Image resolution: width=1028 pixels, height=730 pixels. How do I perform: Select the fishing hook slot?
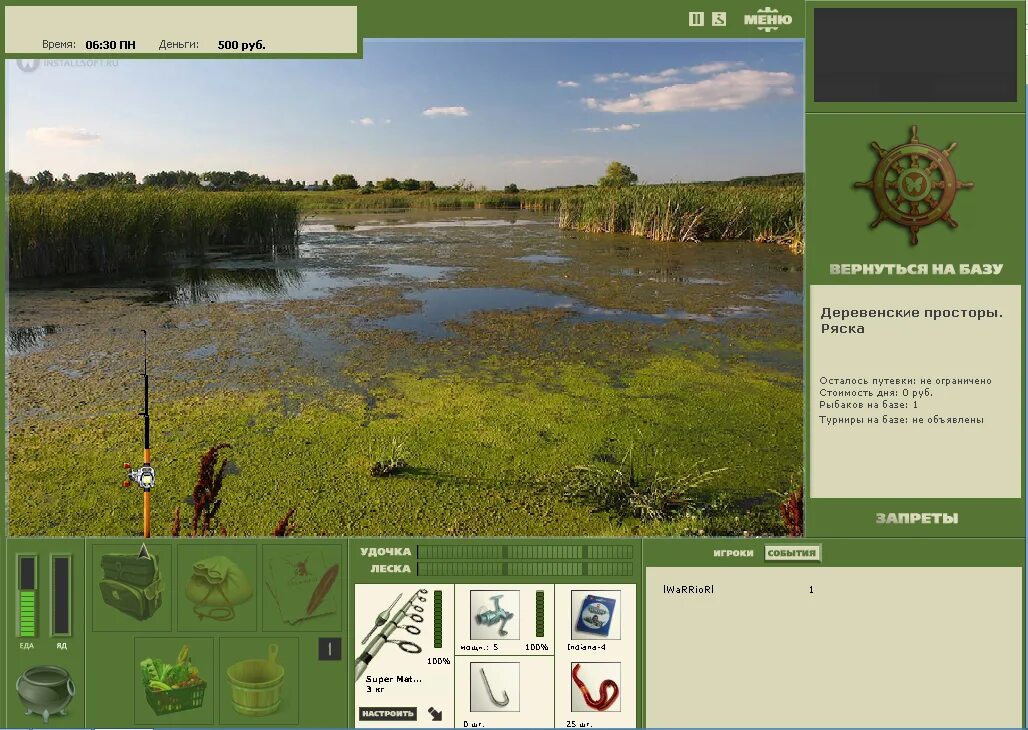pos(495,687)
